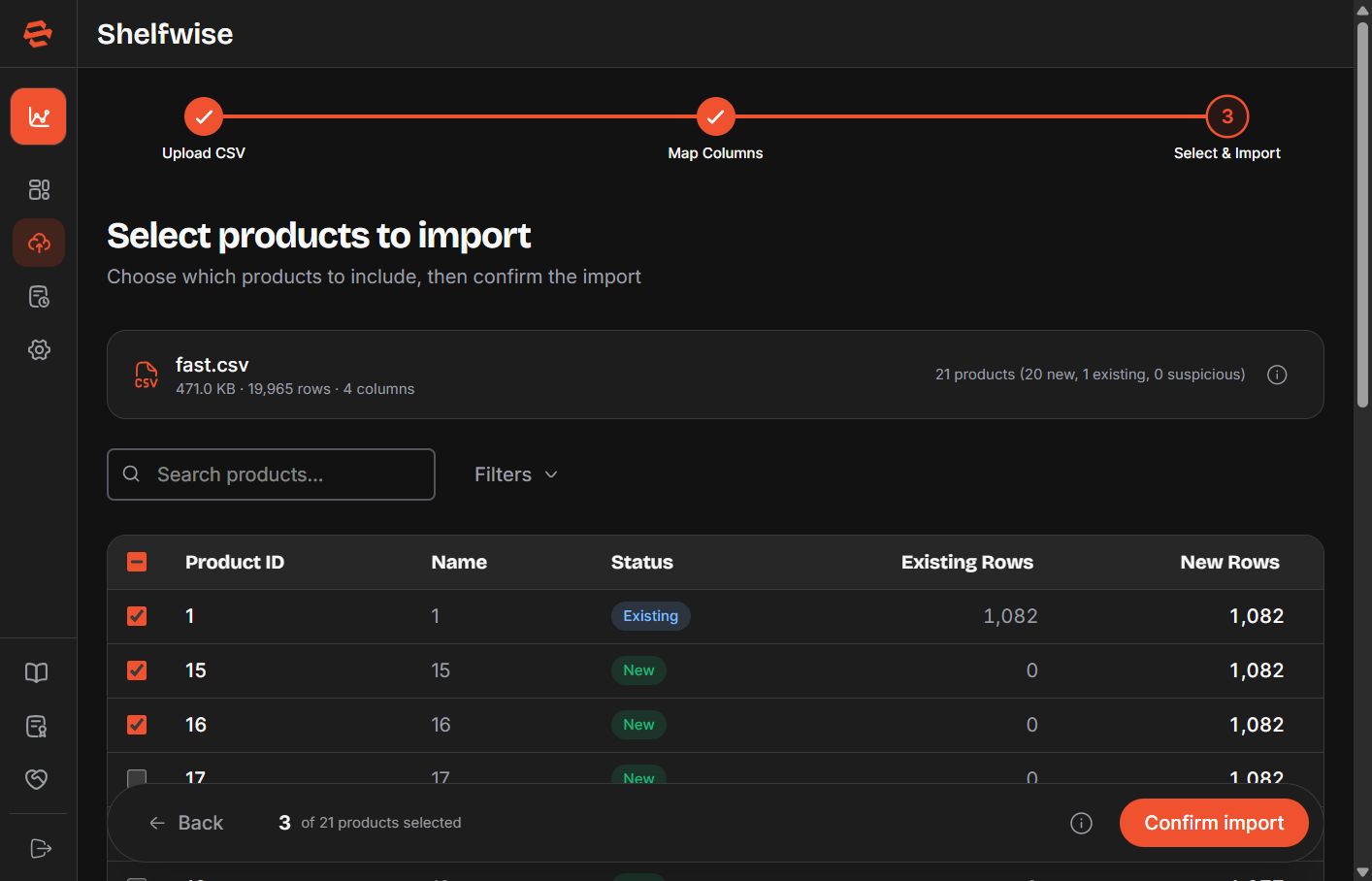Sort by Name column header
Image resolution: width=1372 pixels, height=881 pixels.
tap(459, 562)
